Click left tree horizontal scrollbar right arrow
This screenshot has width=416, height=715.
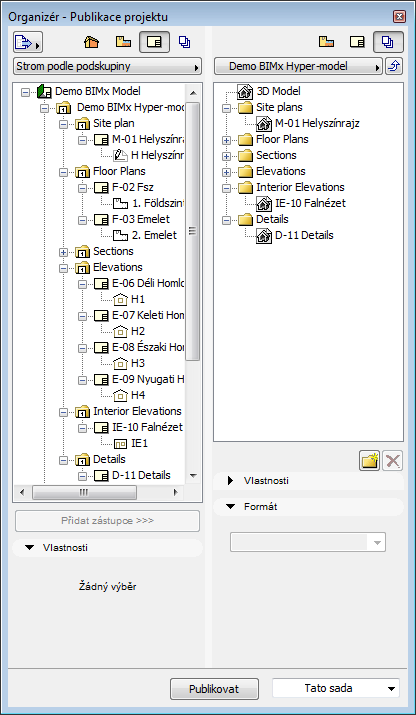coord(175,492)
